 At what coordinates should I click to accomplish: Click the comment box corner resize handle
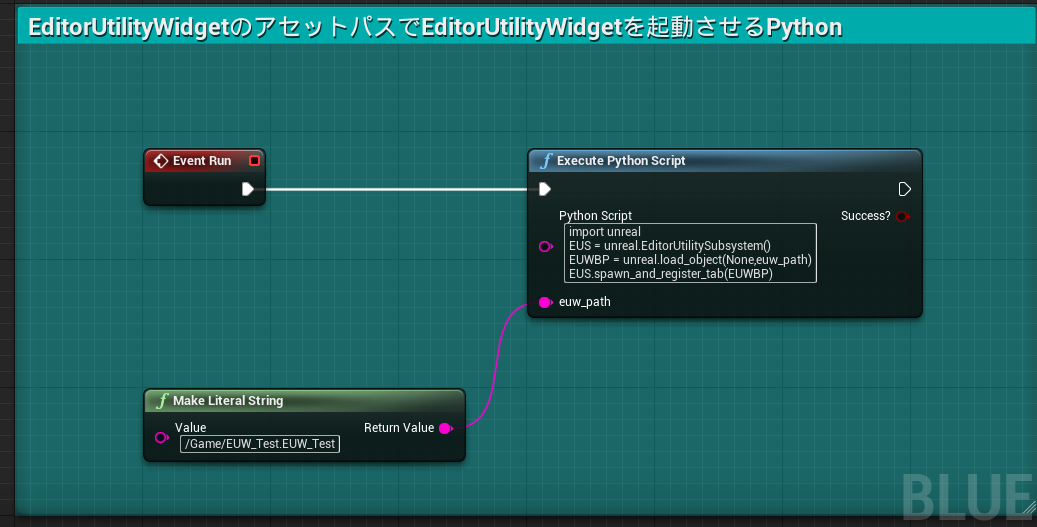click(x=1028, y=507)
